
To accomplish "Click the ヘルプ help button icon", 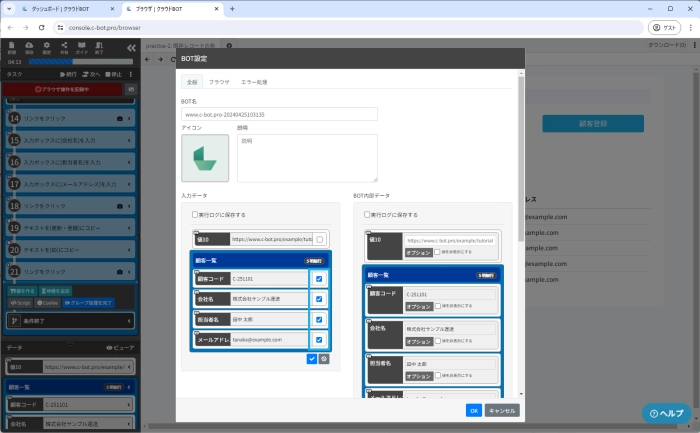I will [x=666, y=413].
